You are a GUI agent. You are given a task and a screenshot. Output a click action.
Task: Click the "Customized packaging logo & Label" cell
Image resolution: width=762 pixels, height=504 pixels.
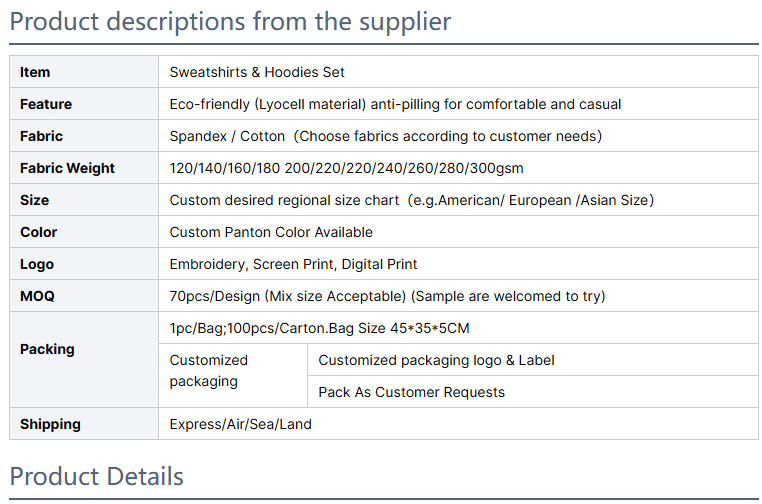tap(436, 360)
